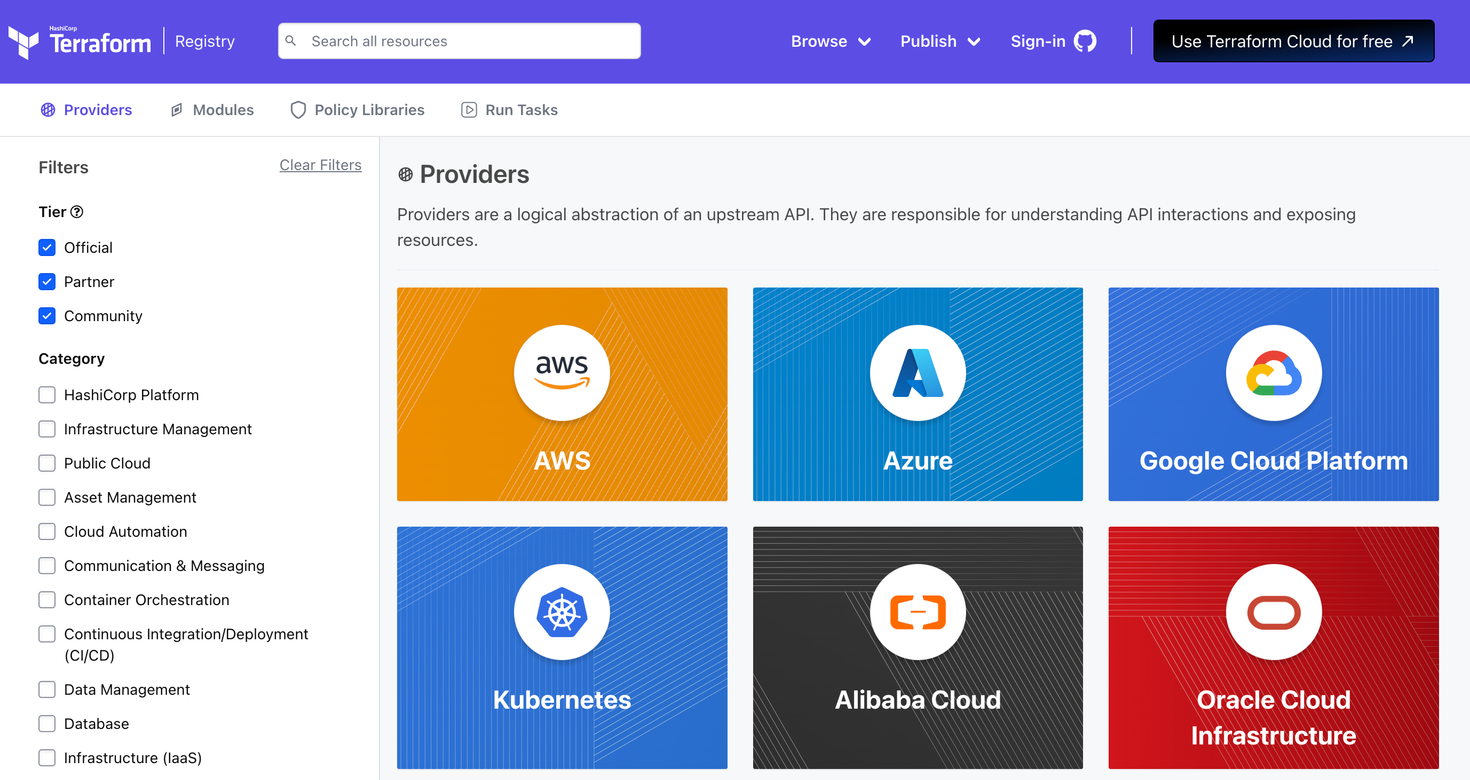Image resolution: width=1470 pixels, height=780 pixels.
Task: Check the Asset Management category
Action: (x=47, y=497)
